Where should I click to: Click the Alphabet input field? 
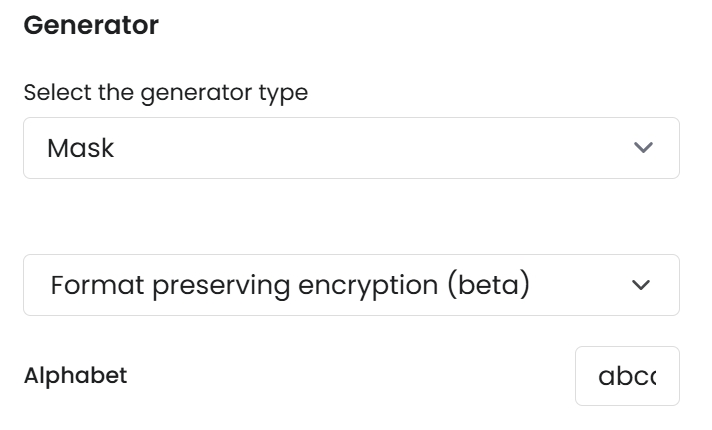(x=627, y=376)
